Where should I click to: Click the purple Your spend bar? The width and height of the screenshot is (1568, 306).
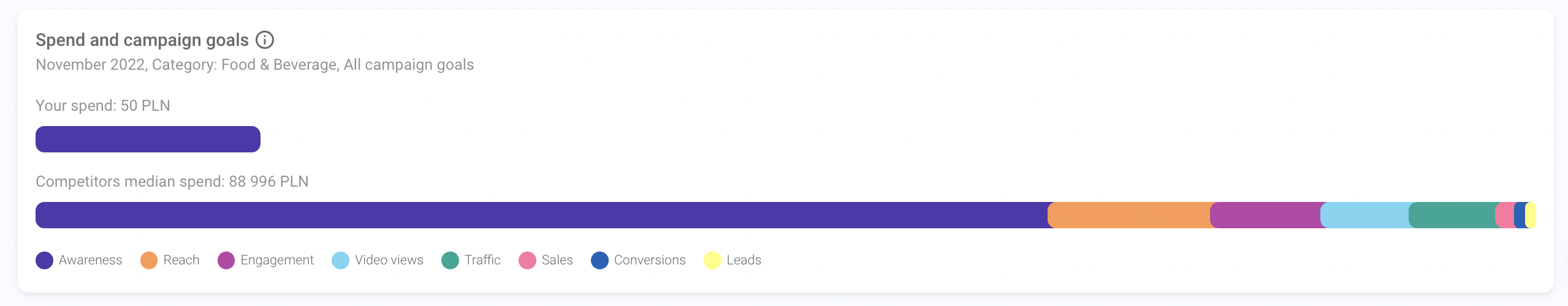click(x=148, y=140)
